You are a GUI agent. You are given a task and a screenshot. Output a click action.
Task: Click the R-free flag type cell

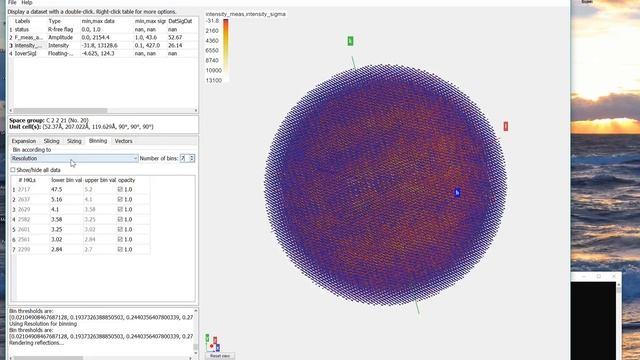pyautogui.click(x=60, y=29)
